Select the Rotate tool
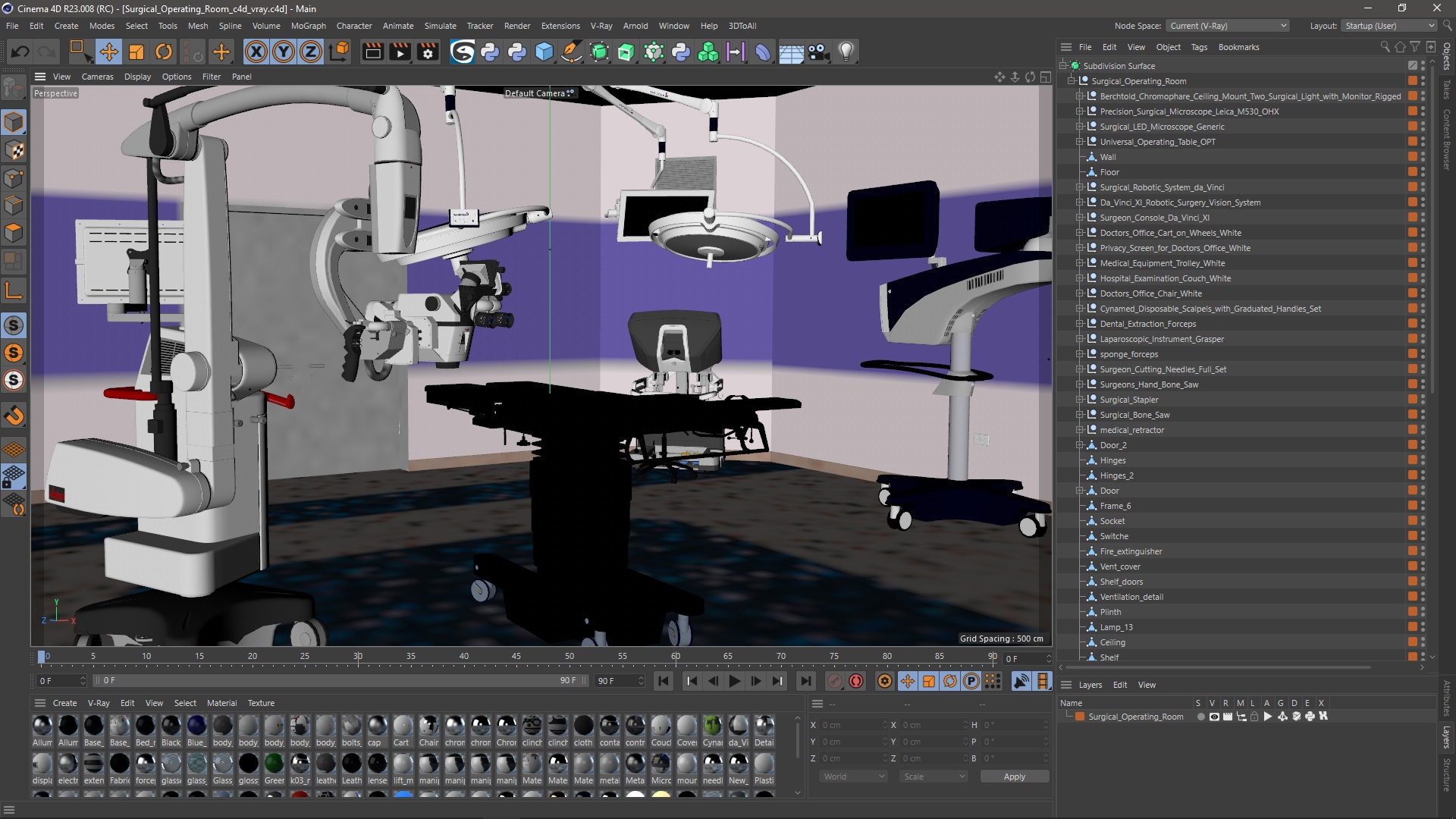Screen dimensions: 1456x819 coord(163,52)
